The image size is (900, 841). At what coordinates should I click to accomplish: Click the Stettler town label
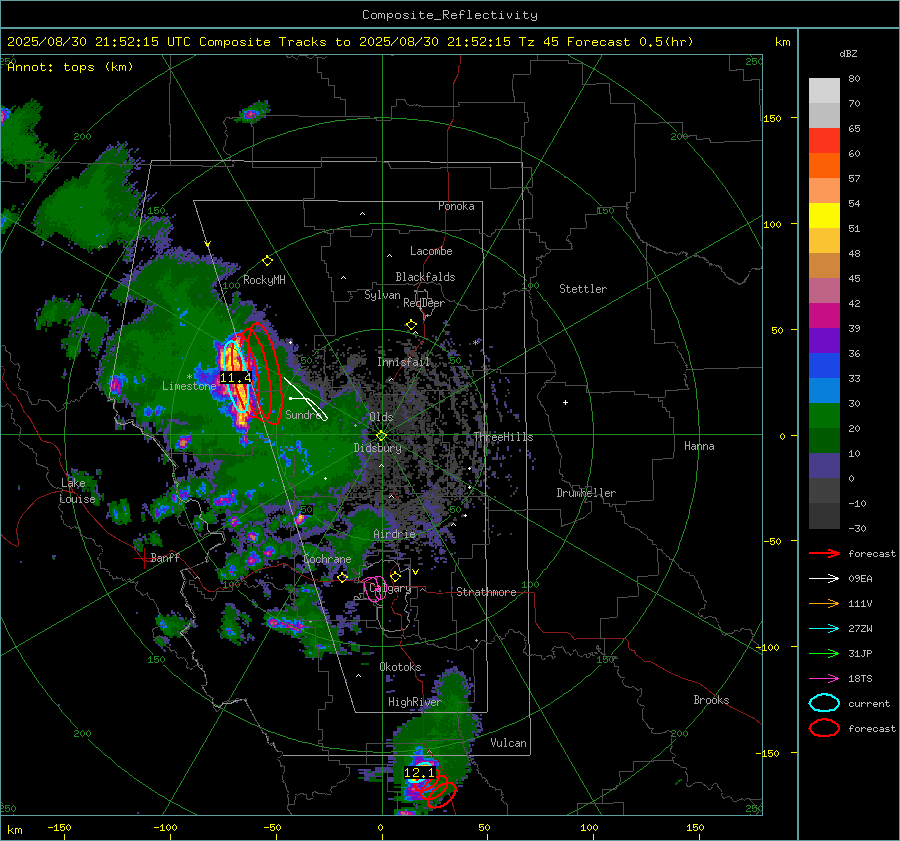pyautogui.click(x=583, y=289)
